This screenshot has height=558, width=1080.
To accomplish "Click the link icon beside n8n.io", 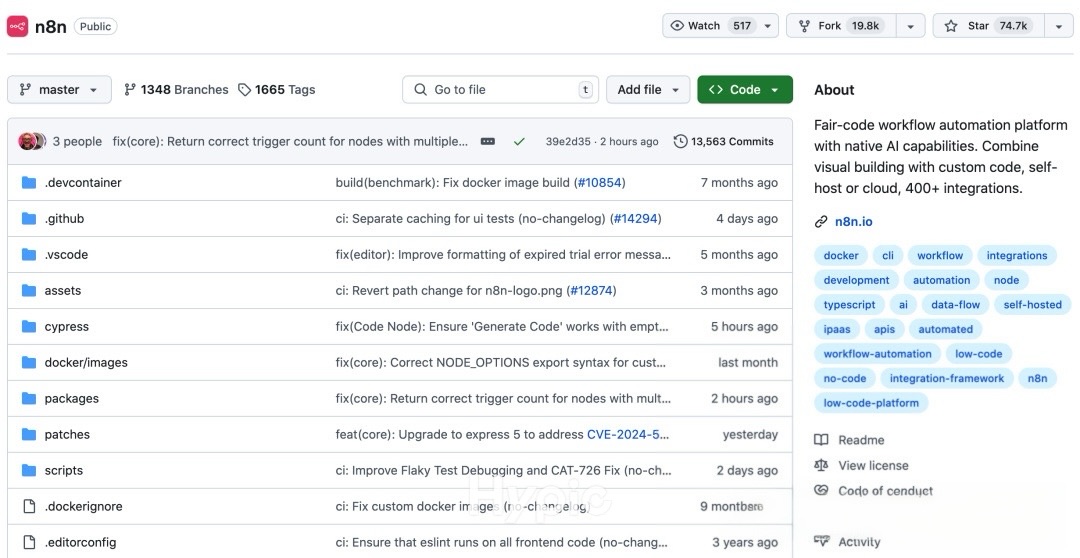I will [x=821, y=222].
